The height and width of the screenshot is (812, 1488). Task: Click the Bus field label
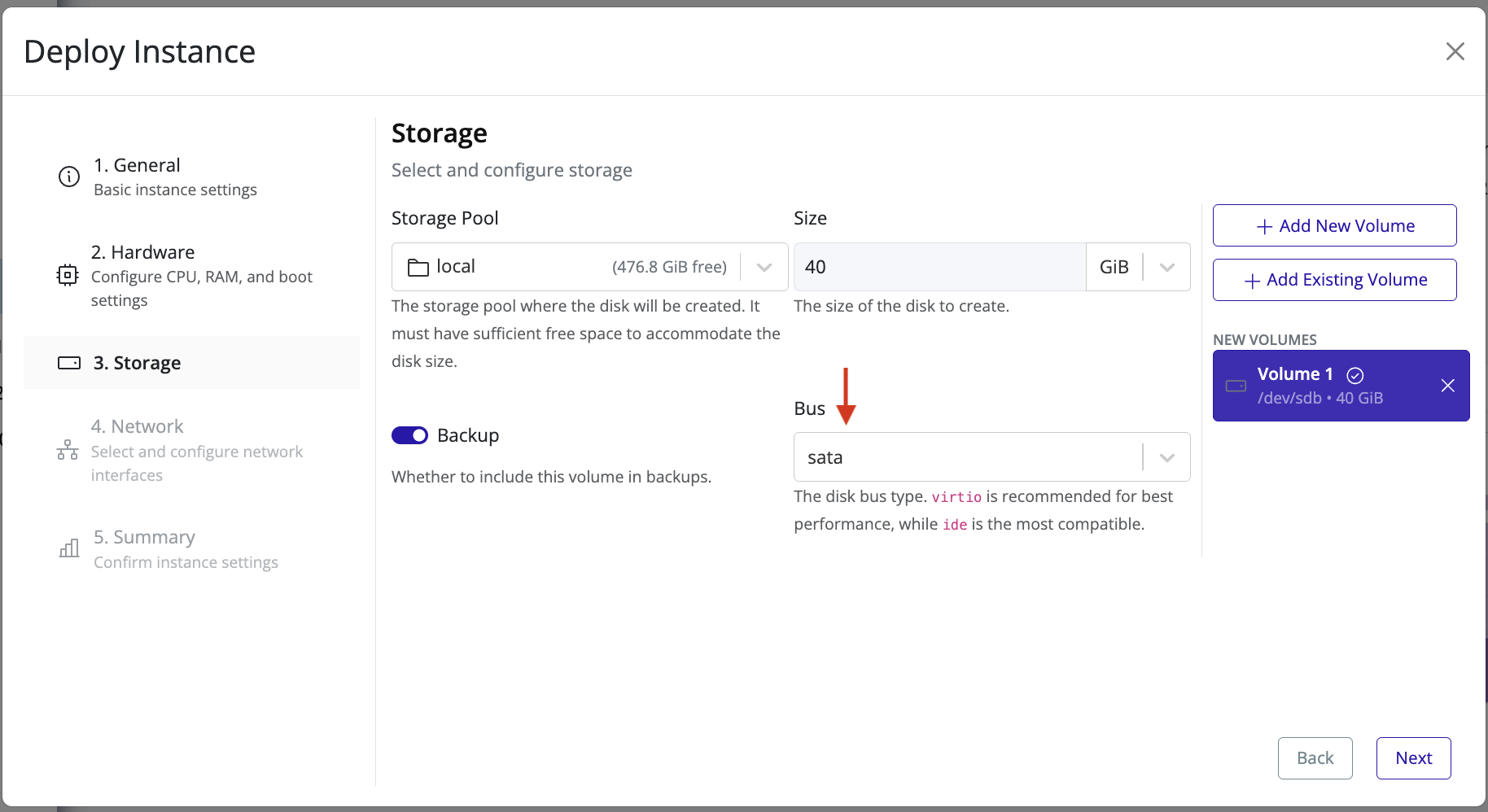coord(809,408)
